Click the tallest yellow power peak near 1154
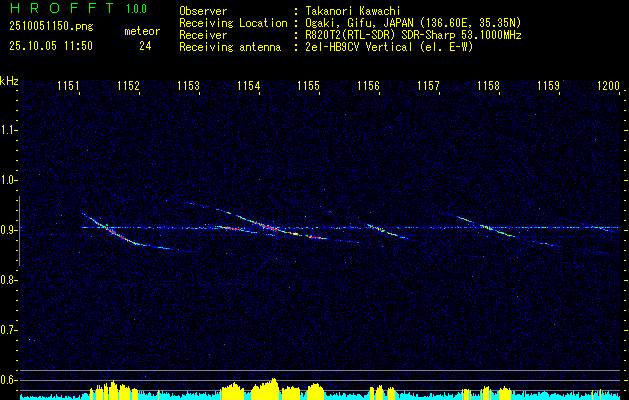 pos(274,388)
